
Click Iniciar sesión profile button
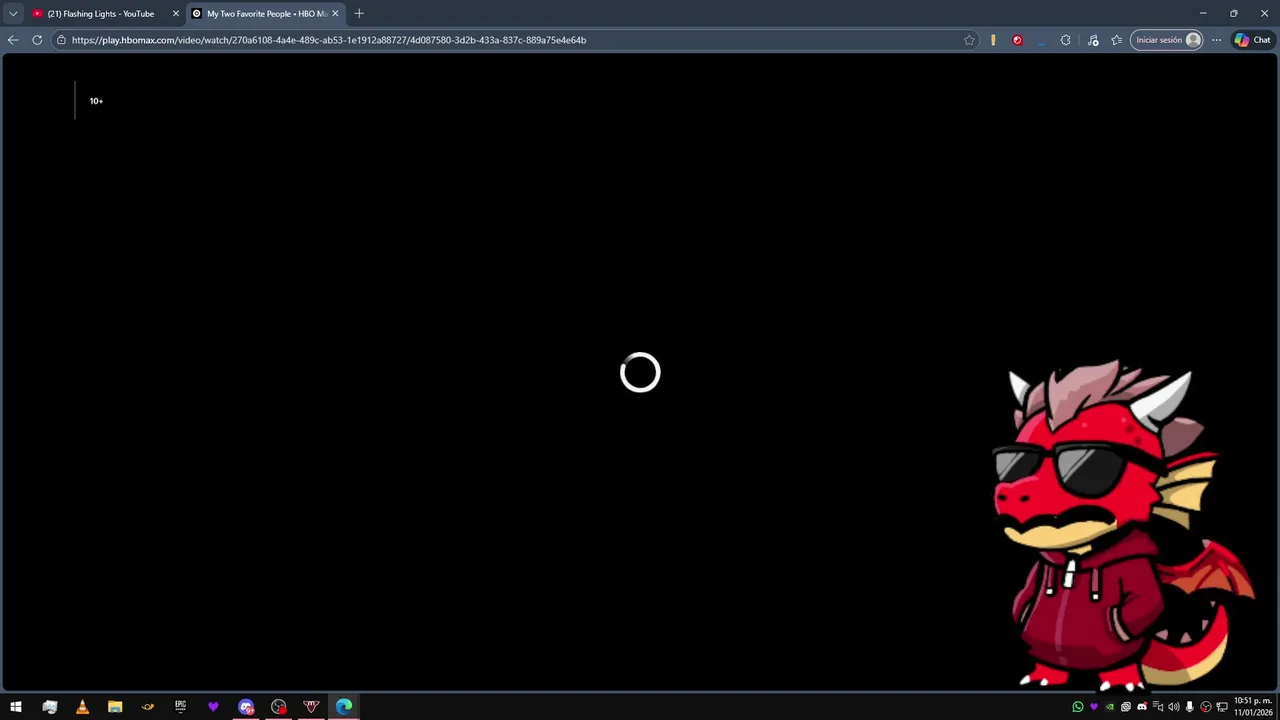[1166, 40]
